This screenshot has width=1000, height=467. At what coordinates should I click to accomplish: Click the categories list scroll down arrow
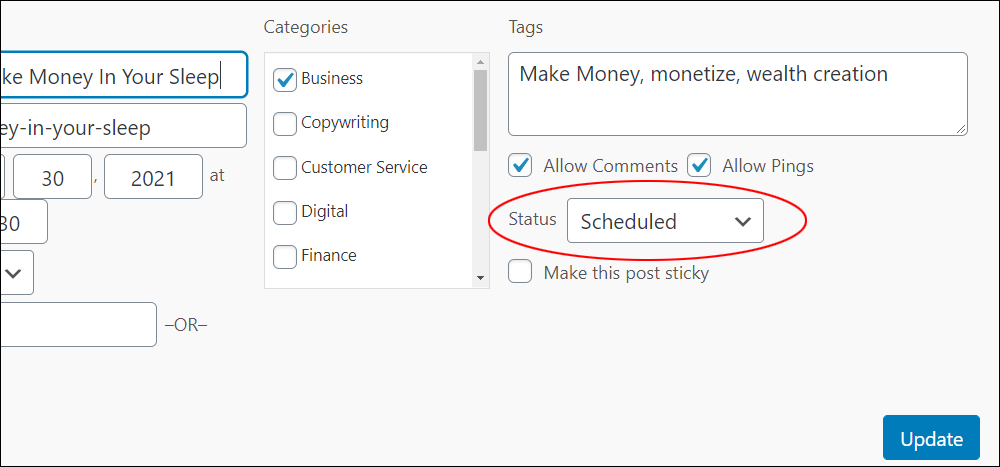click(x=480, y=278)
